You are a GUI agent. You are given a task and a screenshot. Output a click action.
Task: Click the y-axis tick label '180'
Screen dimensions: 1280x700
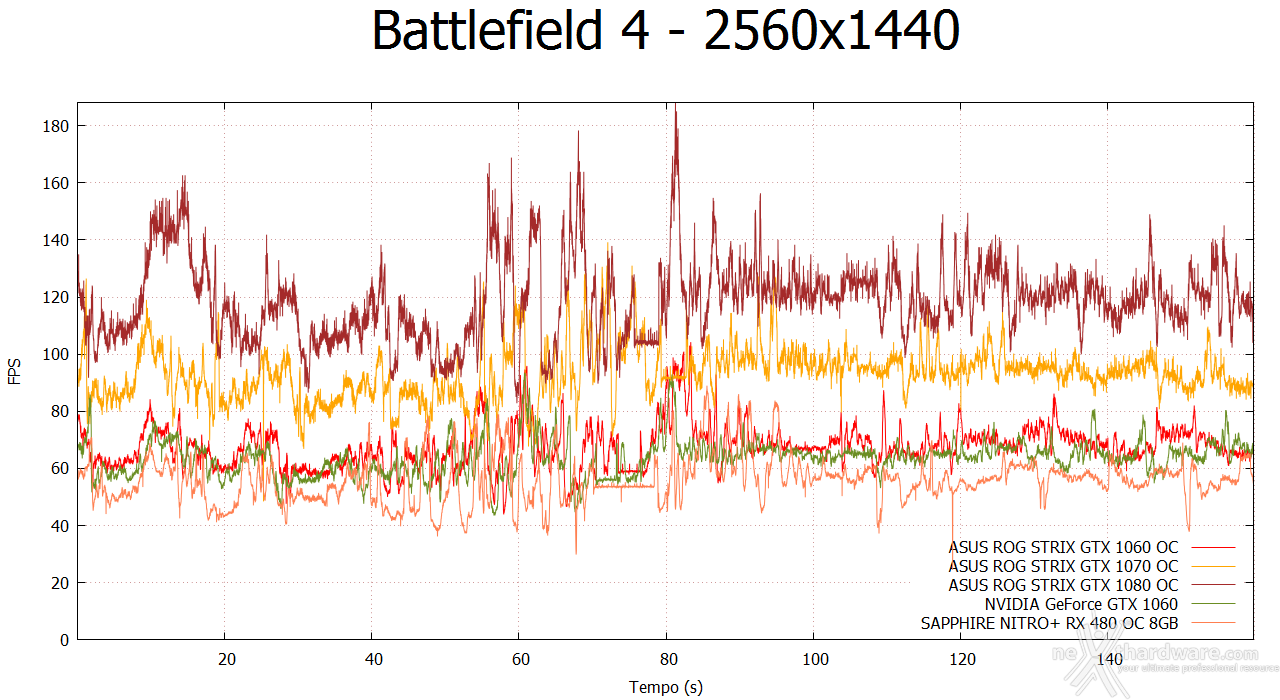pyautogui.click(x=55, y=126)
